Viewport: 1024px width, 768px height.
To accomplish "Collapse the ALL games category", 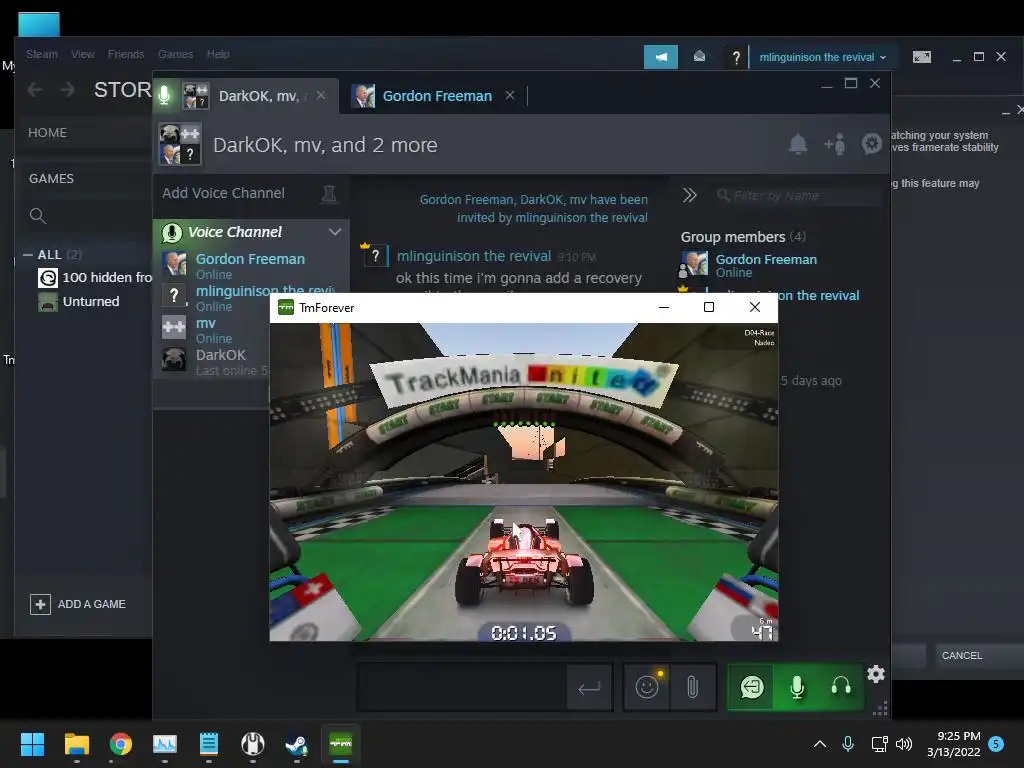I will [x=28, y=255].
